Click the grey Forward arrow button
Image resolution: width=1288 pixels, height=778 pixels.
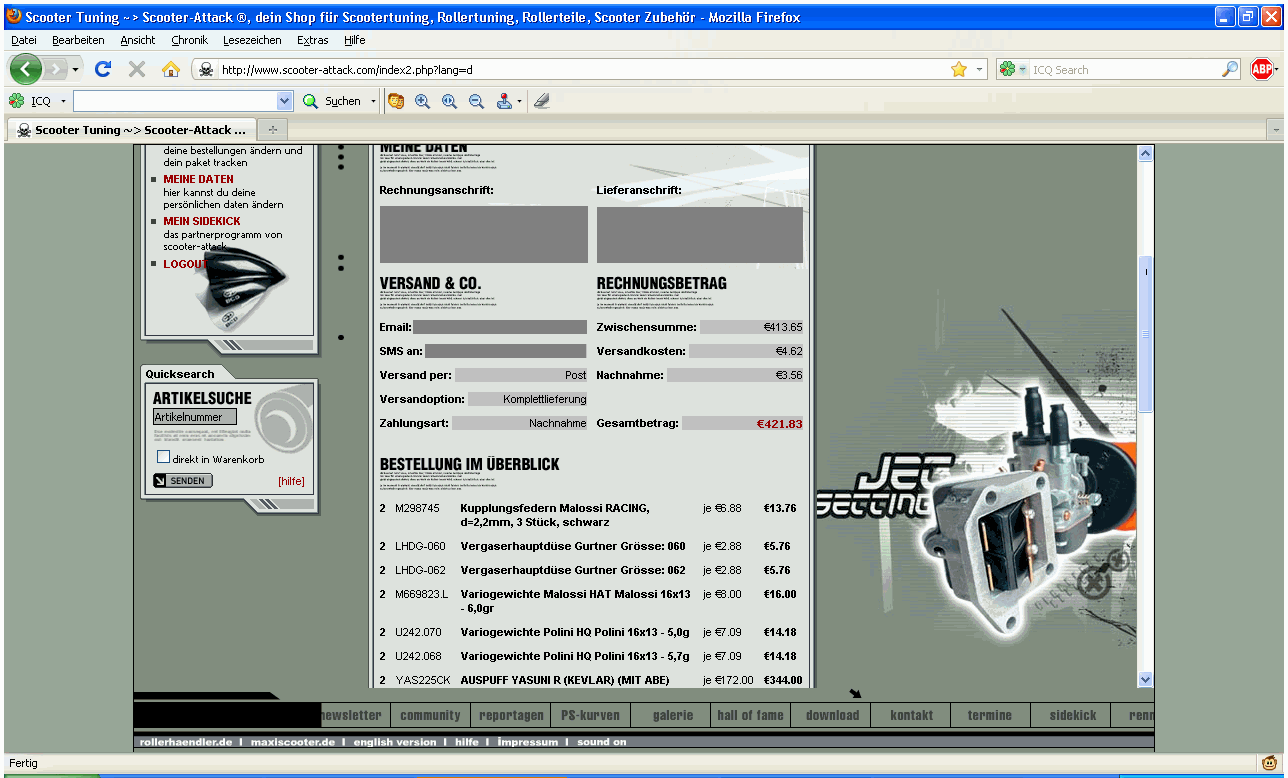[55, 69]
